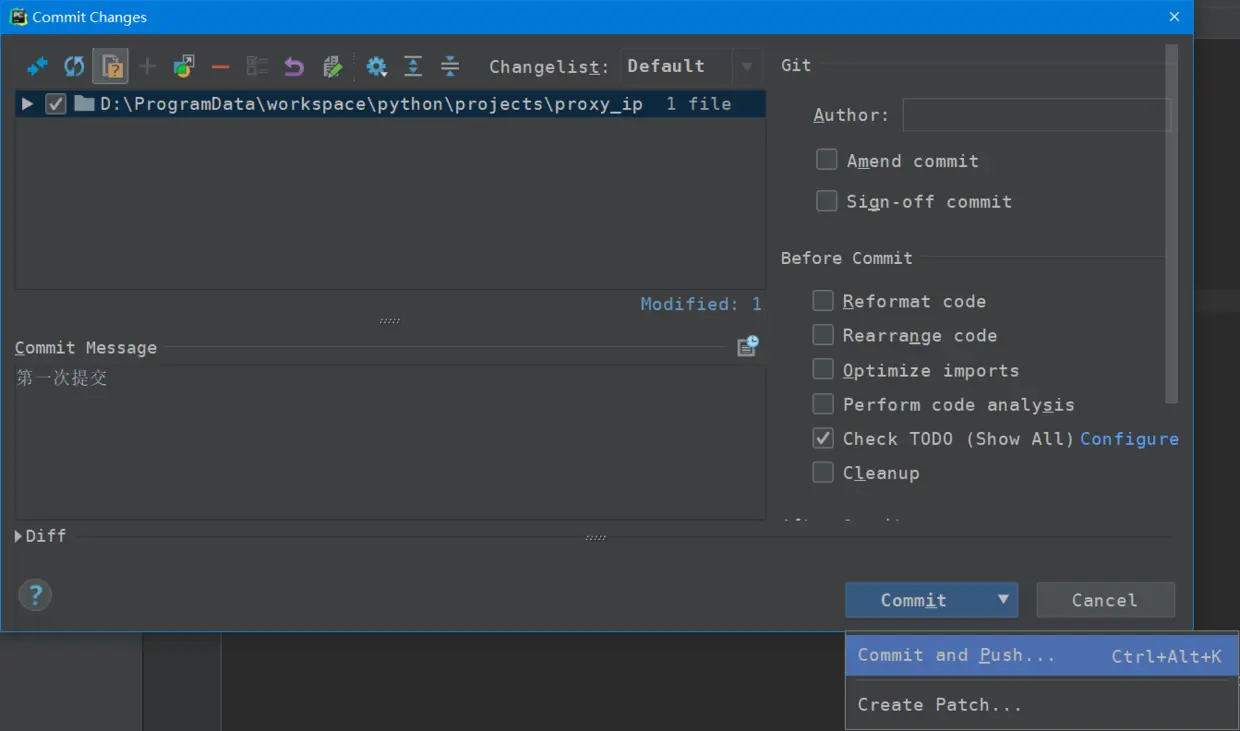
Task: Click the Edit Source pencil icon
Action: (x=332, y=67)
